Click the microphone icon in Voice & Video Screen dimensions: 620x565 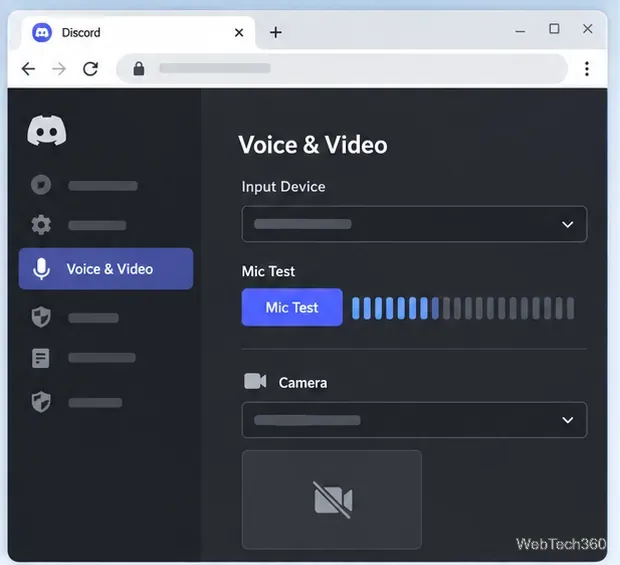coord(42,269)
